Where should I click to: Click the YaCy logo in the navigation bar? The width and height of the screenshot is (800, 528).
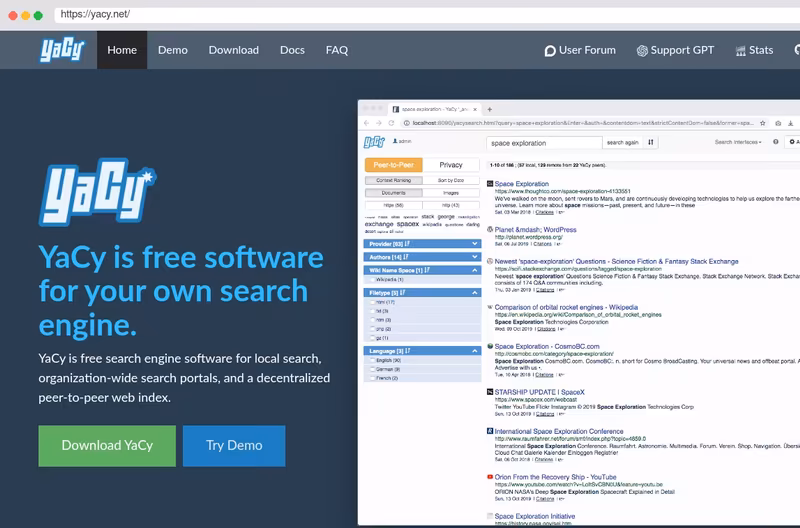[x=62, y=49]
